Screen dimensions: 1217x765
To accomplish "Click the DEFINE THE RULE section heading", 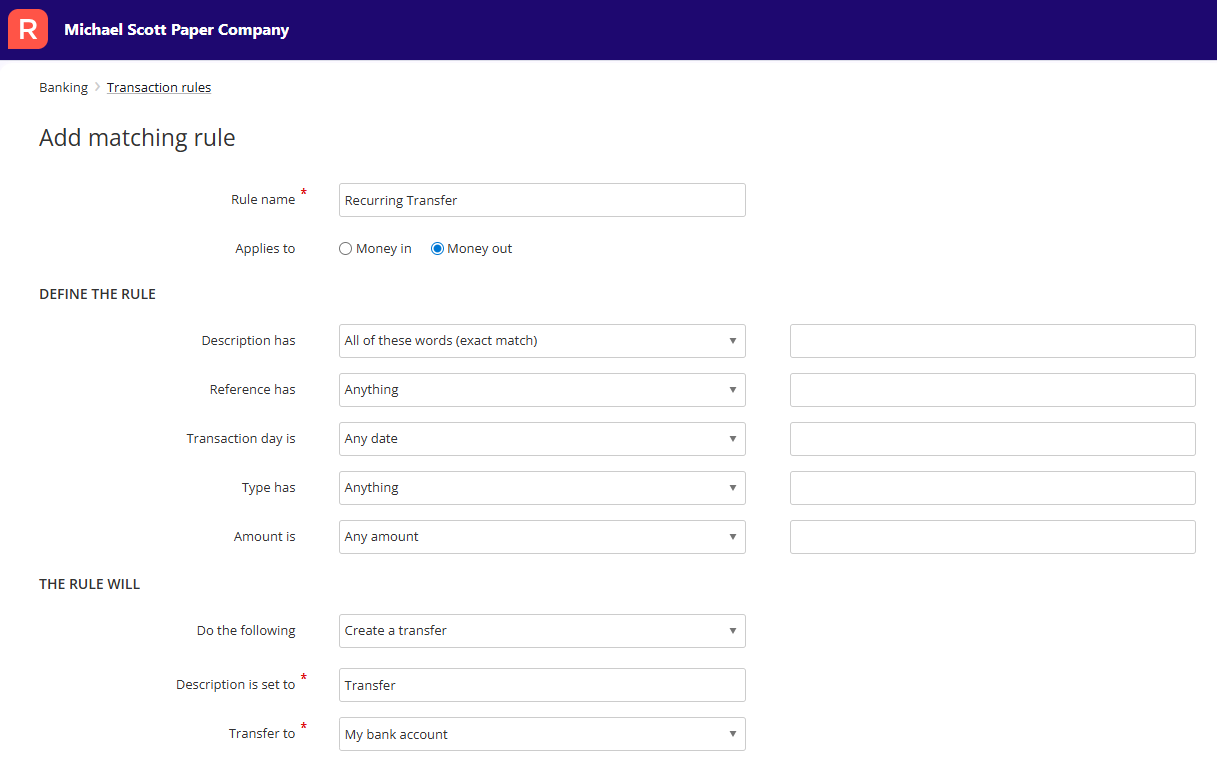I will (97, 294).
